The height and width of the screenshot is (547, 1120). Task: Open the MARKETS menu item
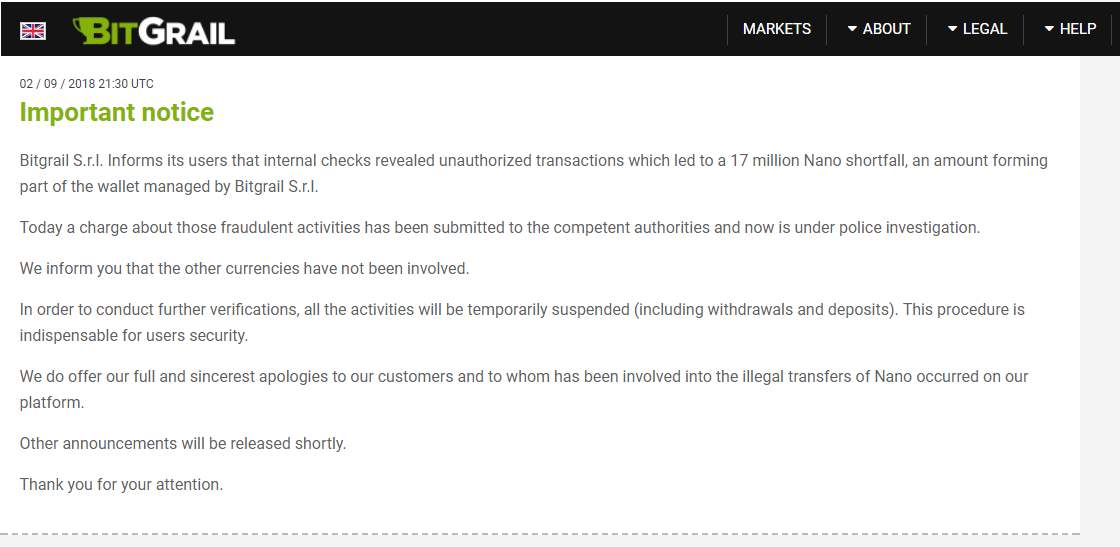point(776,29)
